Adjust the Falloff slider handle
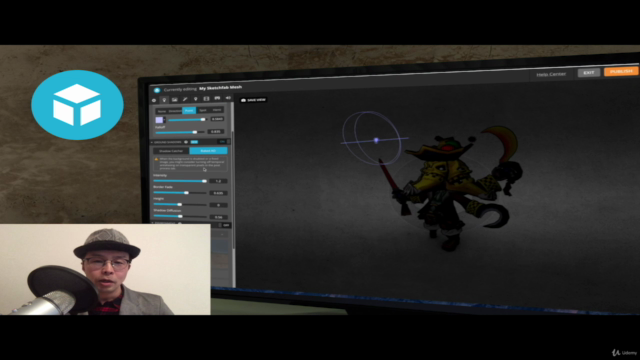Screen dimensions: 640x360 195,132
